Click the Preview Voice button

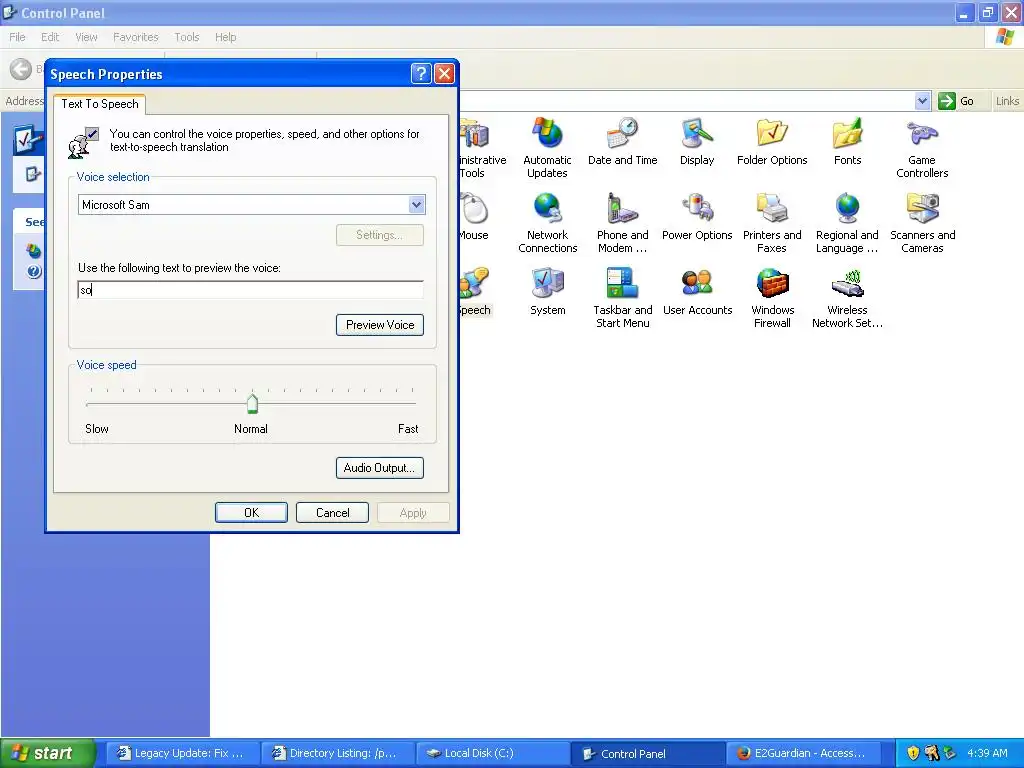380,325
